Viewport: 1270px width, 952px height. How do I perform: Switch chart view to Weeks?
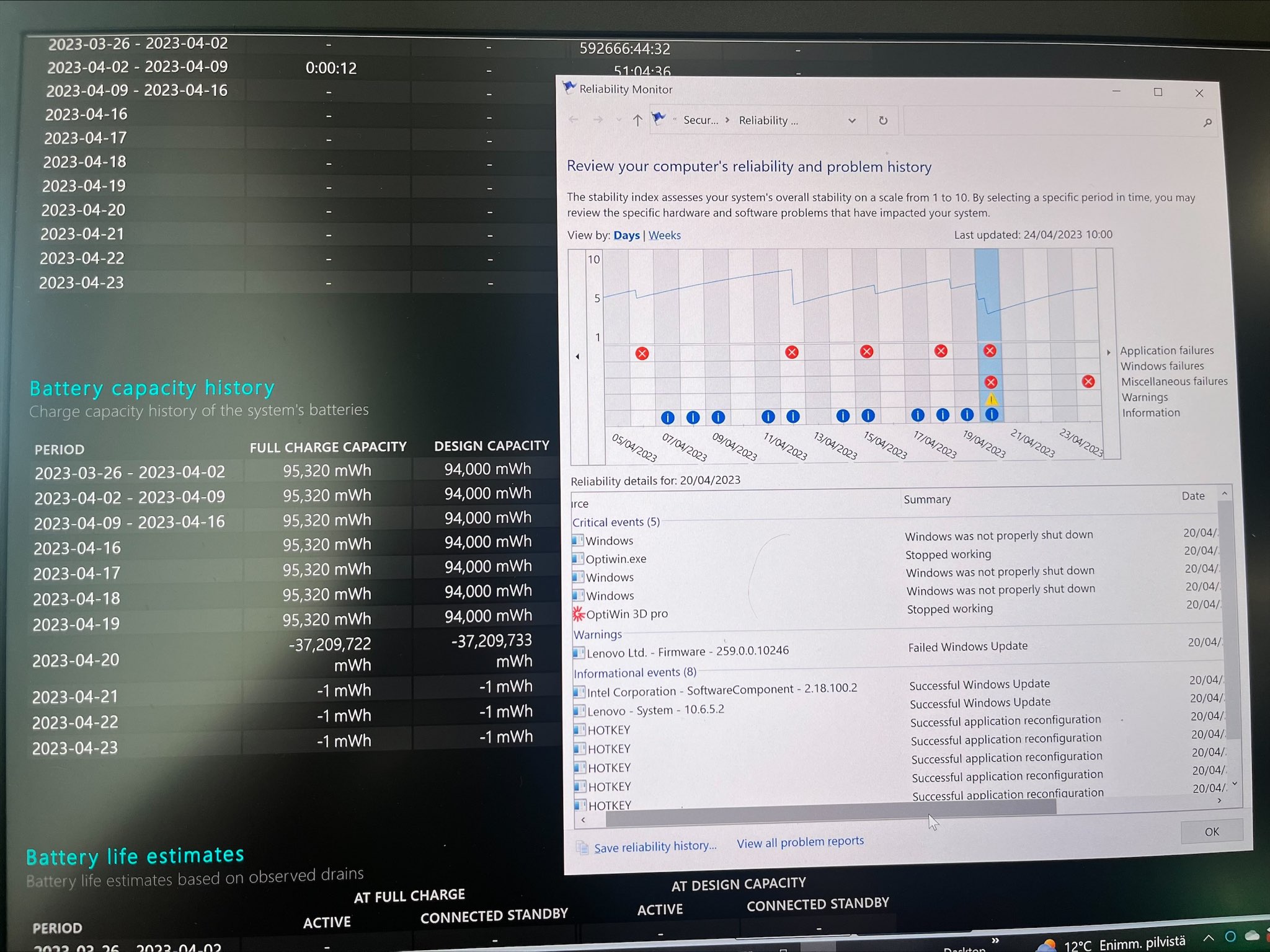tap(664, 236)
